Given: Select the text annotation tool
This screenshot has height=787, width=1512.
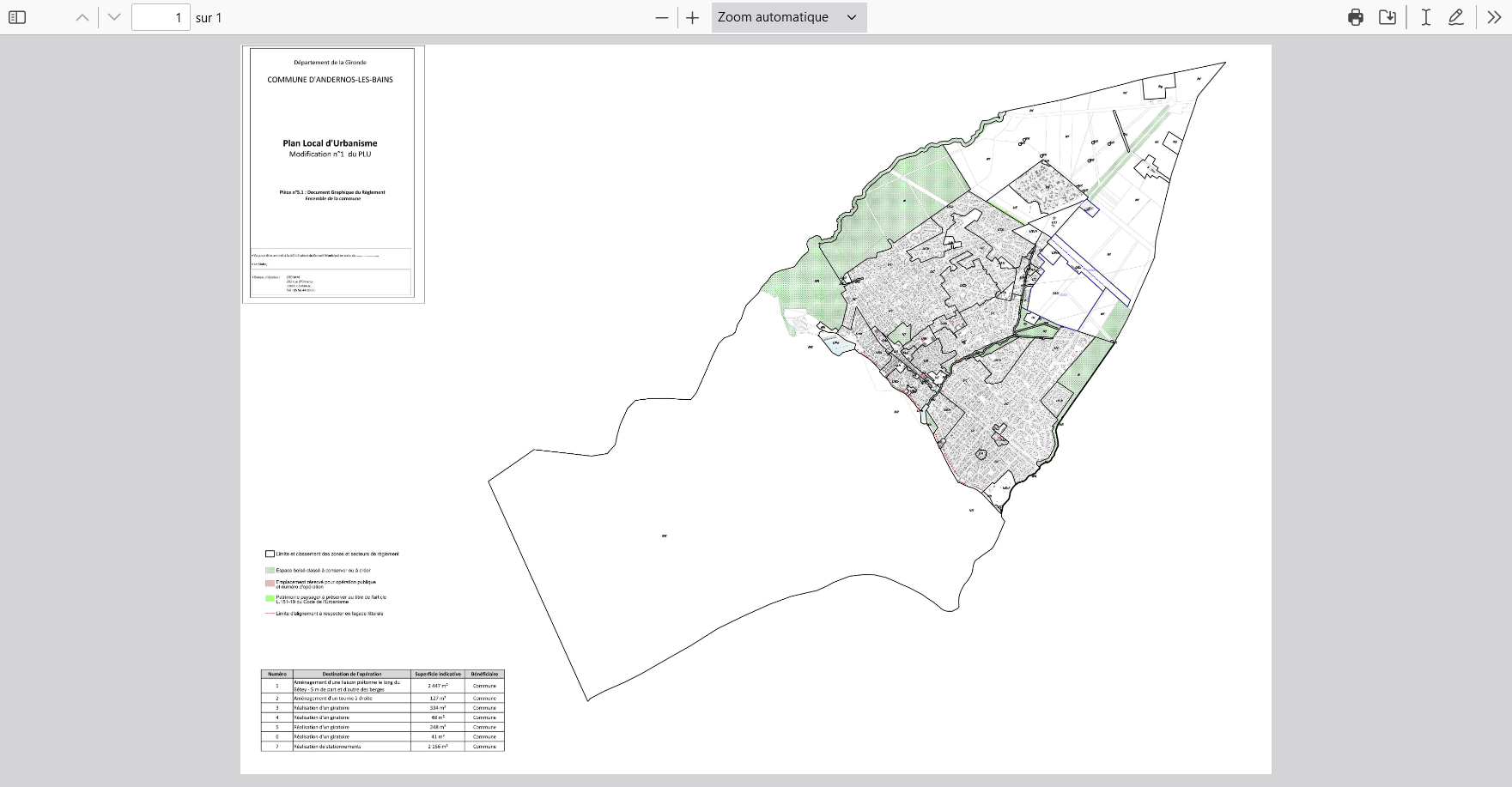Looking at the screenshot, I should click(x=1425, y=17).
